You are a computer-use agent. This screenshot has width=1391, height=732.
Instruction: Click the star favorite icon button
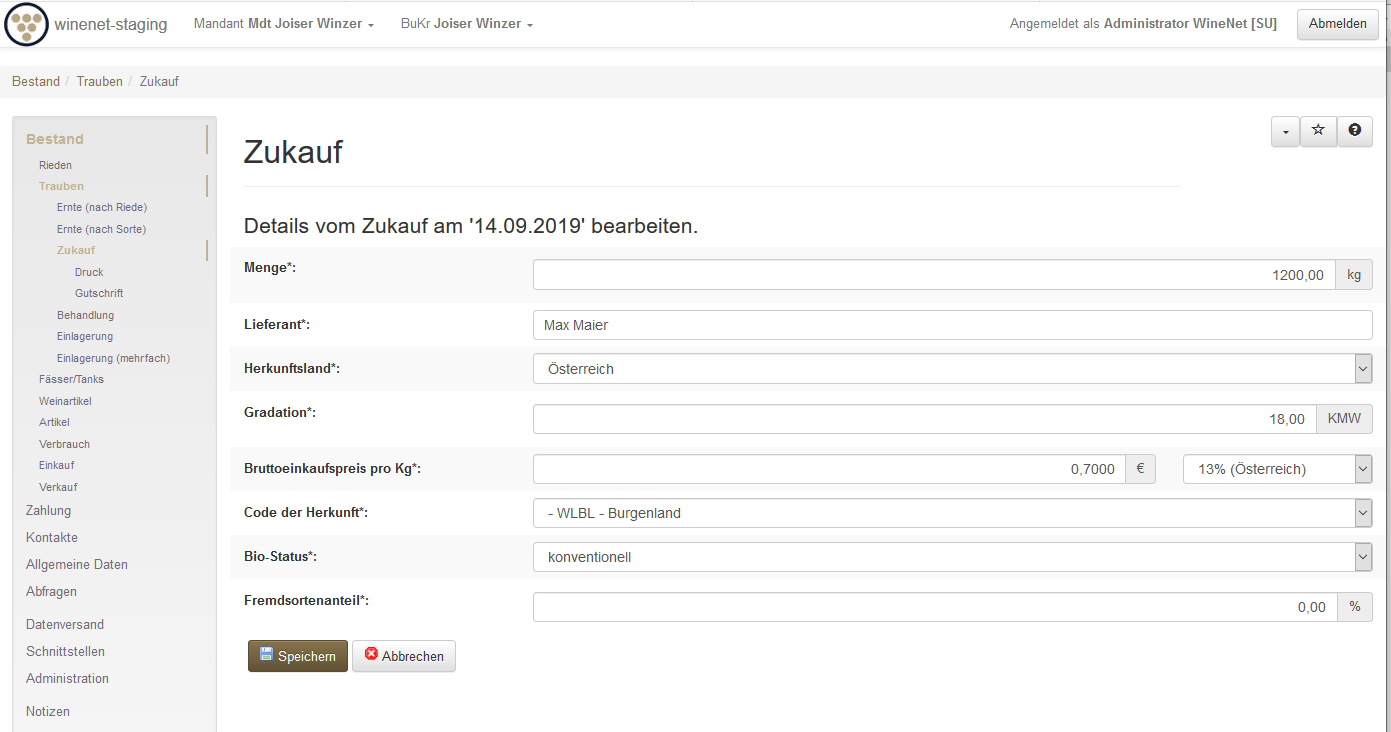click(x=1318, y=131)
